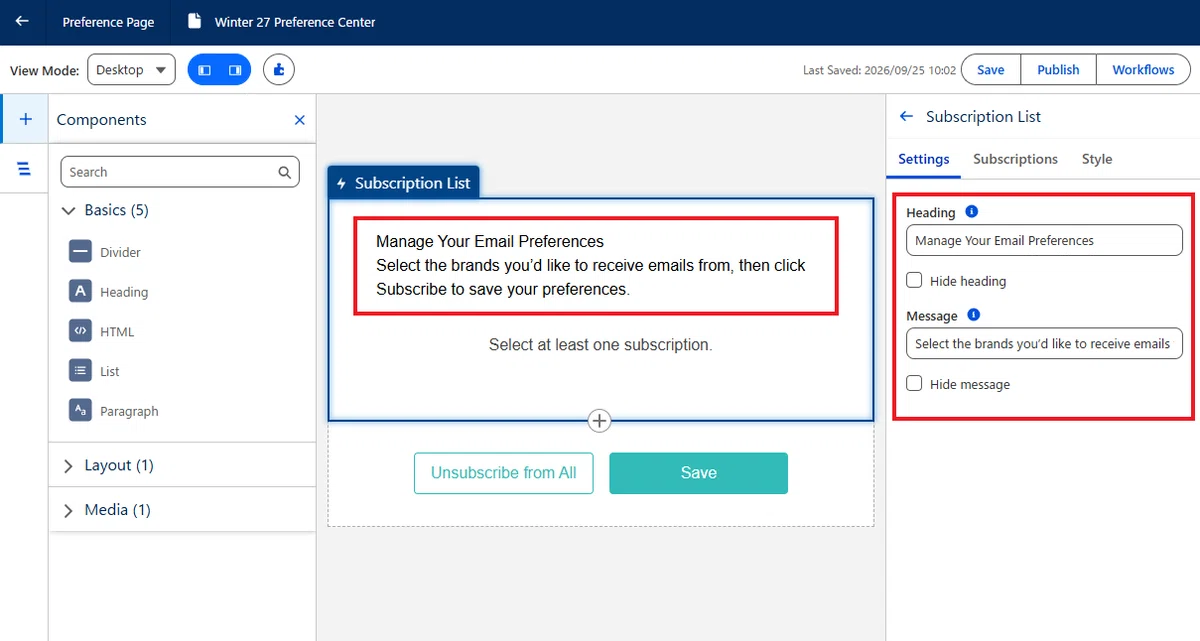Click the document icon beside Winter 27 Preference Center

point(195,21)
